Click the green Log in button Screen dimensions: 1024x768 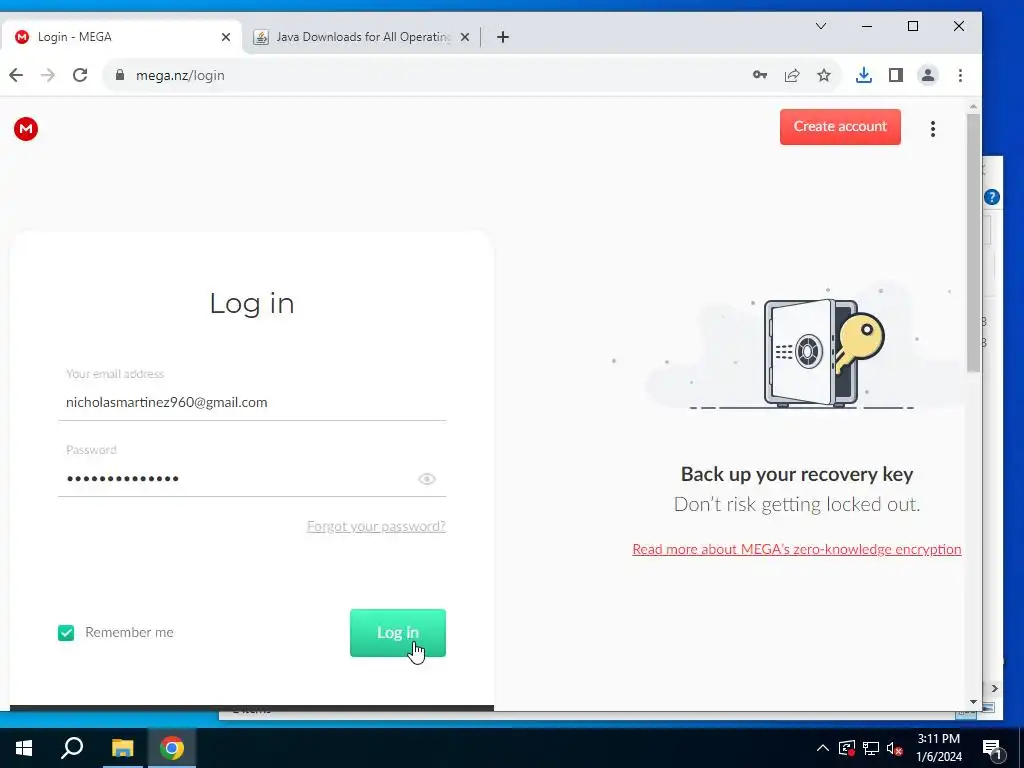click(x=398, y=632)
